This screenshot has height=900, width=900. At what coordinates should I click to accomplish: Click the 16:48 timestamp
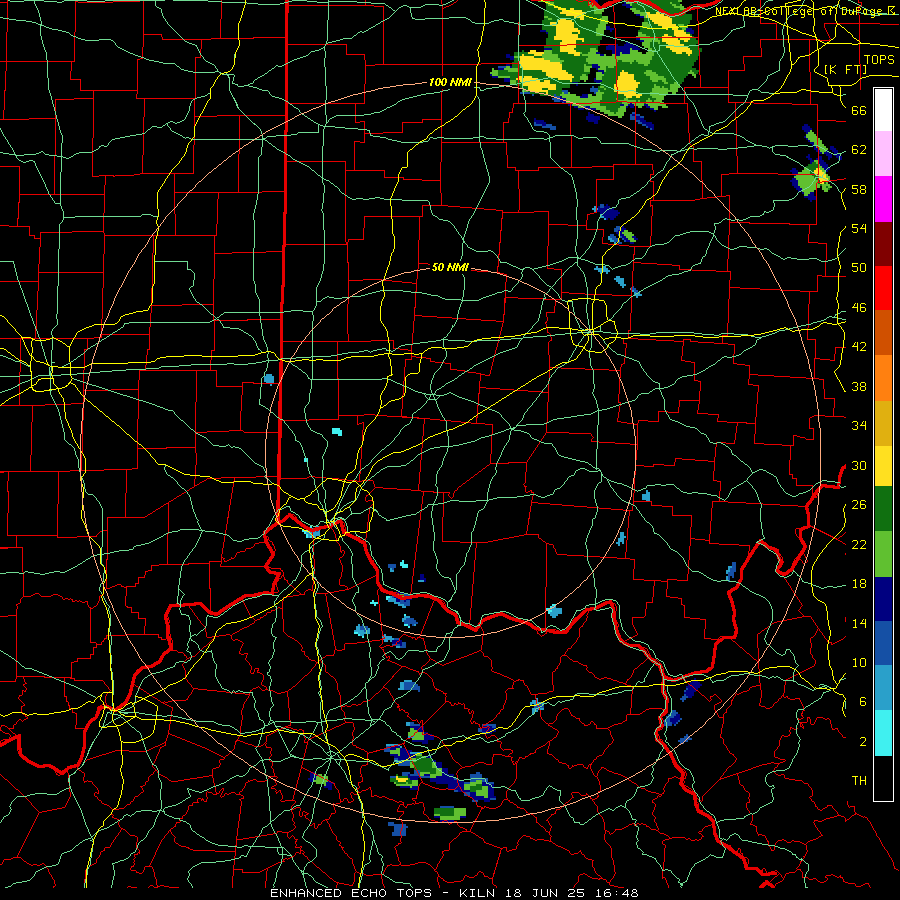point(617,893)
